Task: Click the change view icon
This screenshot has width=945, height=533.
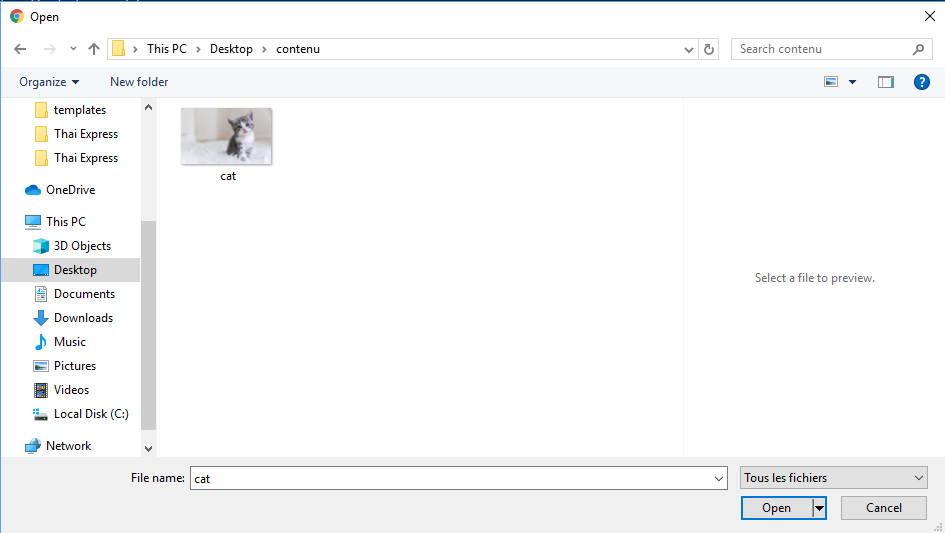Action: (831, 82)
